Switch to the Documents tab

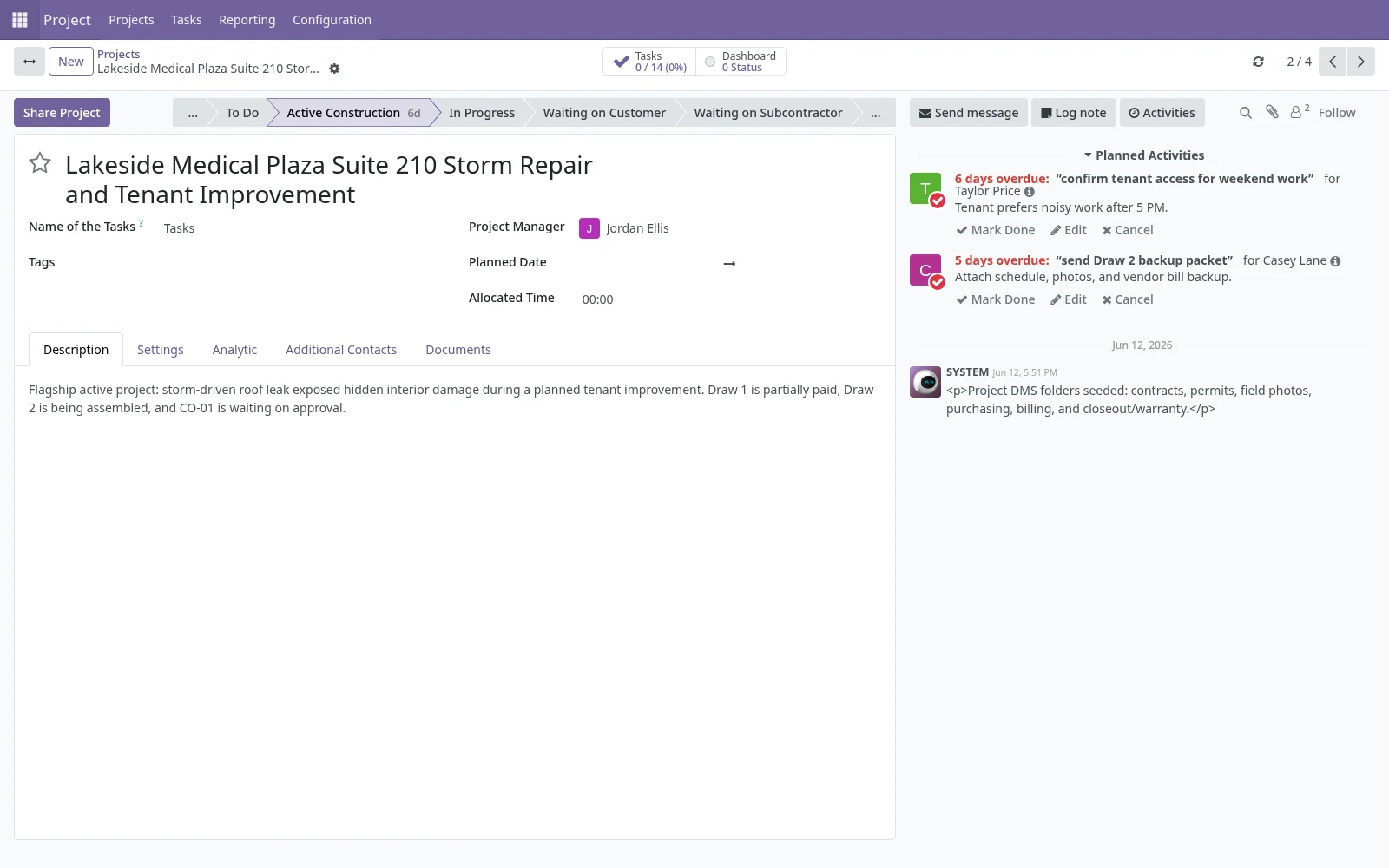pyautogui.click(x=458, y=350)
